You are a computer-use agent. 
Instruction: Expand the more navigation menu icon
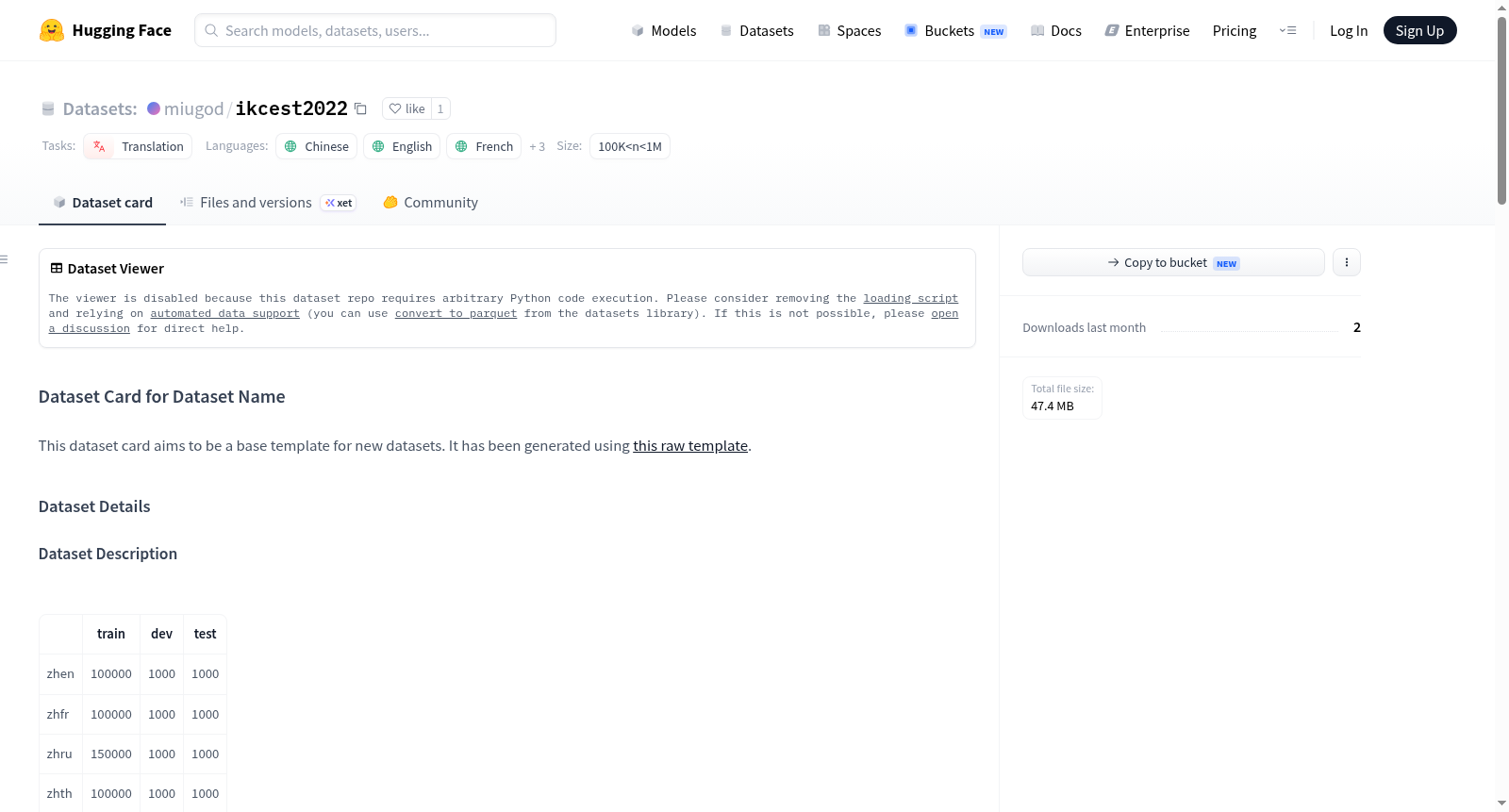pos(1287,30)
